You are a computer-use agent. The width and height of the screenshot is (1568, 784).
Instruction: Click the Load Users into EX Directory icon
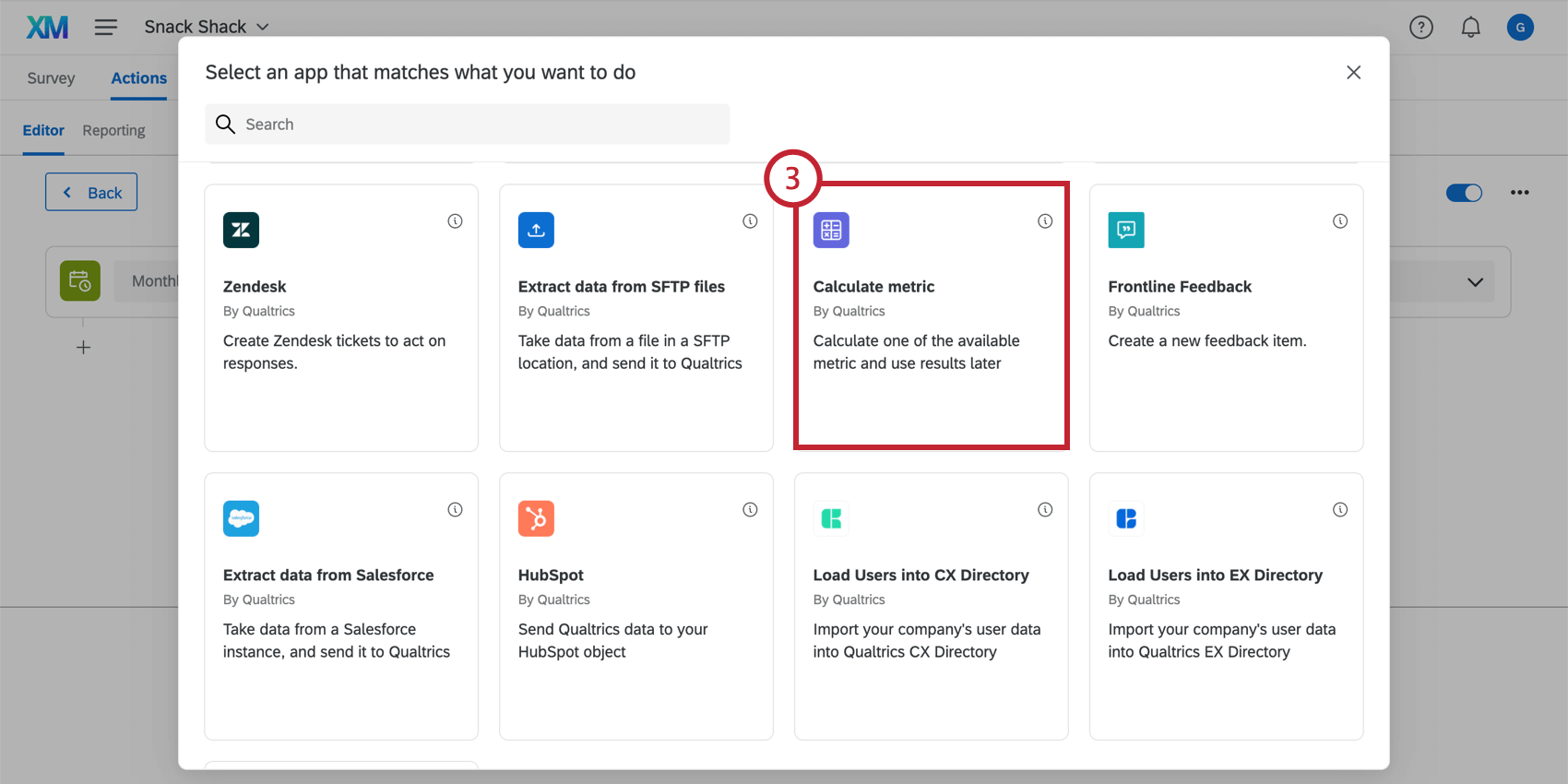(1126, 518)
